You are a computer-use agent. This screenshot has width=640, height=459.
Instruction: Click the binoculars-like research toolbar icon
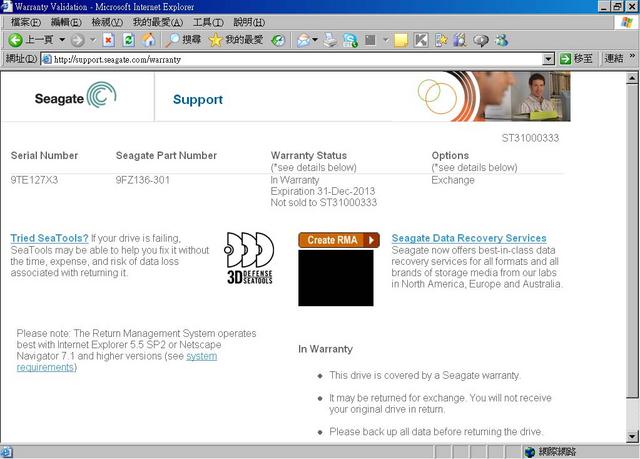point(460,40)
